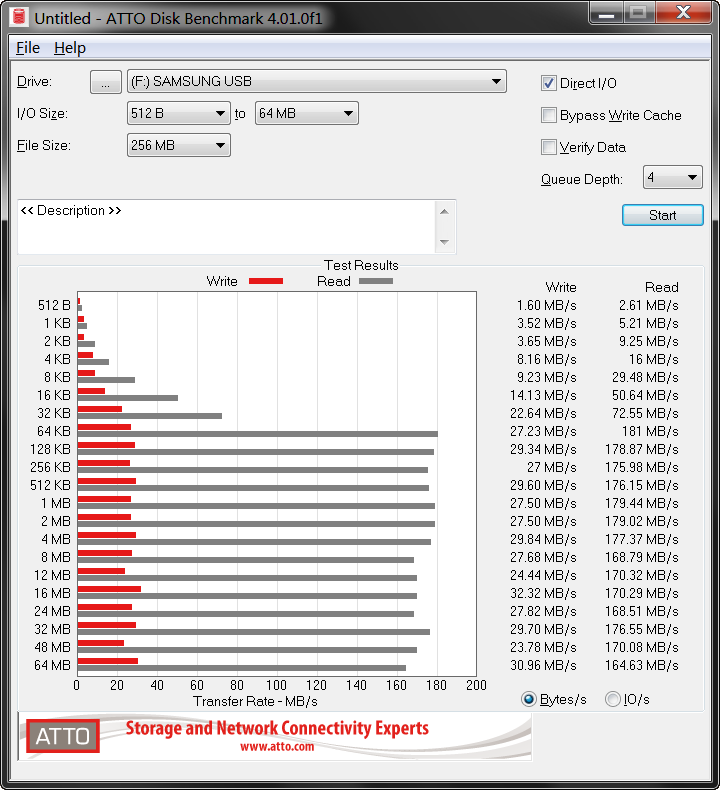Uncheck the Direct I/O checkbox
Image resolution: width=720 pixels, height=790 pixels.
click(x=549, y=83)
